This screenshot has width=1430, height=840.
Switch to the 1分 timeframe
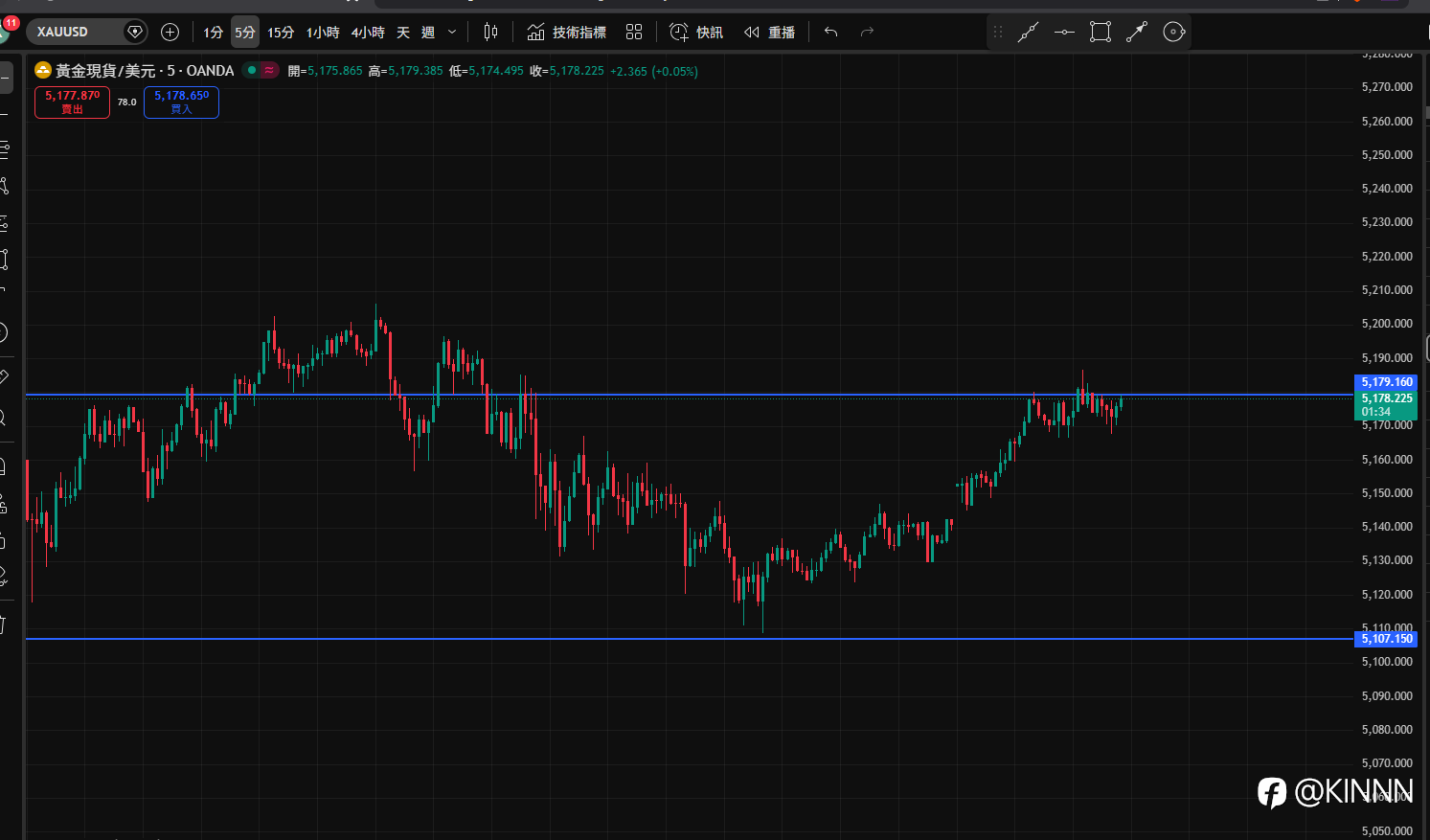click(x=213, y=33)
